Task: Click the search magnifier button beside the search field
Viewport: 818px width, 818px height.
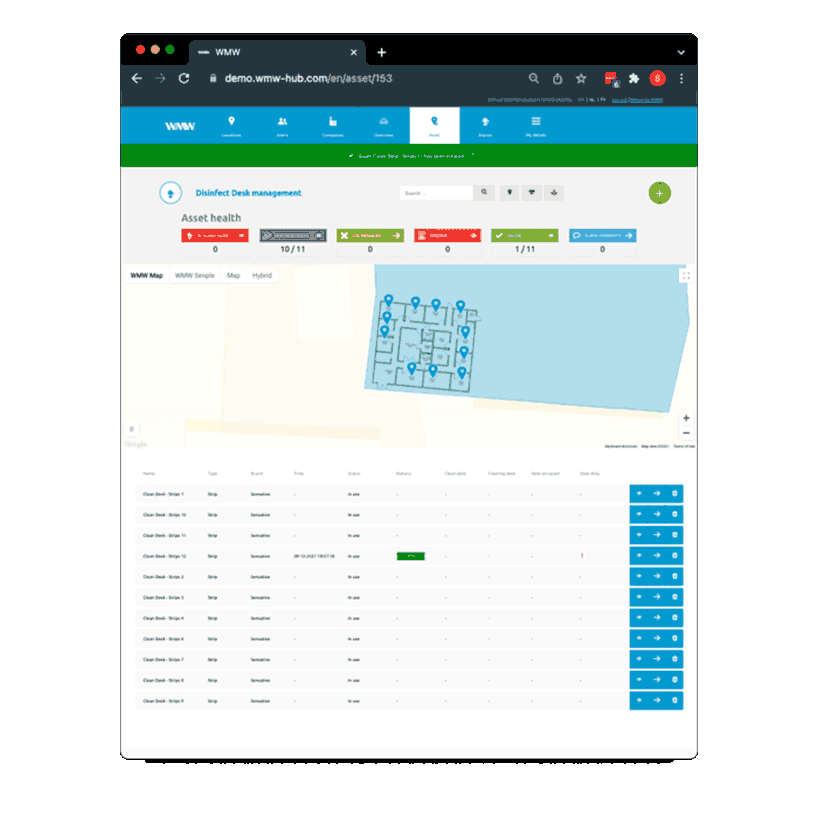Action: [484, 193]
